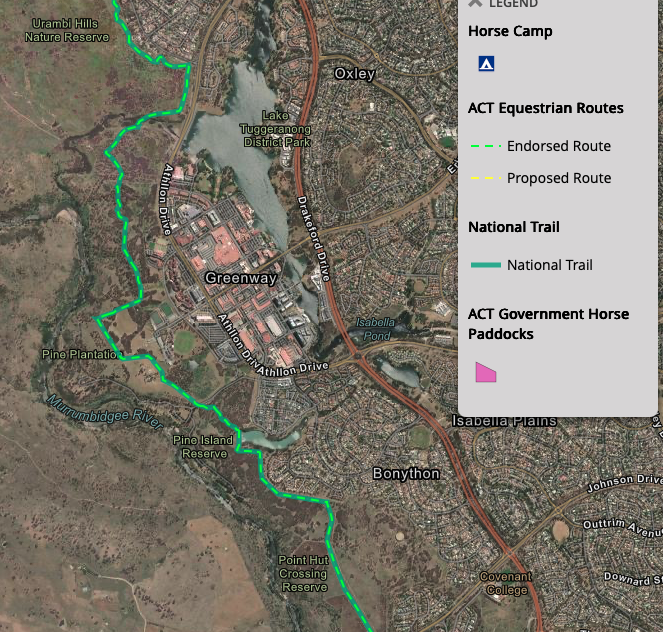Click the Covenant College label

point(506,584)
